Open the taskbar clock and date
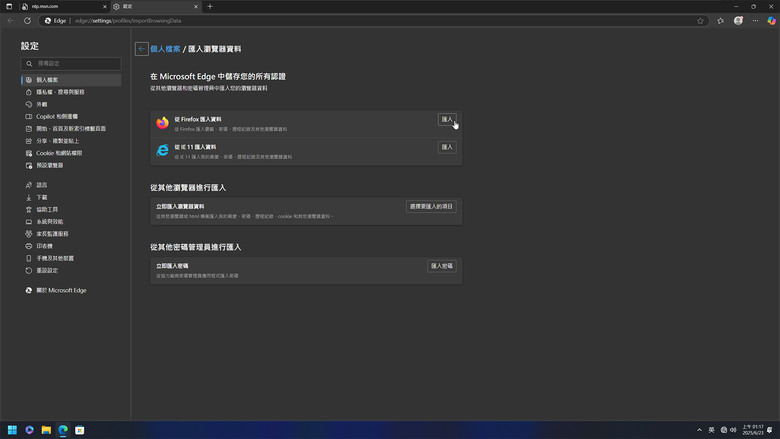This screenshot has width=780, height=439. 753,430
